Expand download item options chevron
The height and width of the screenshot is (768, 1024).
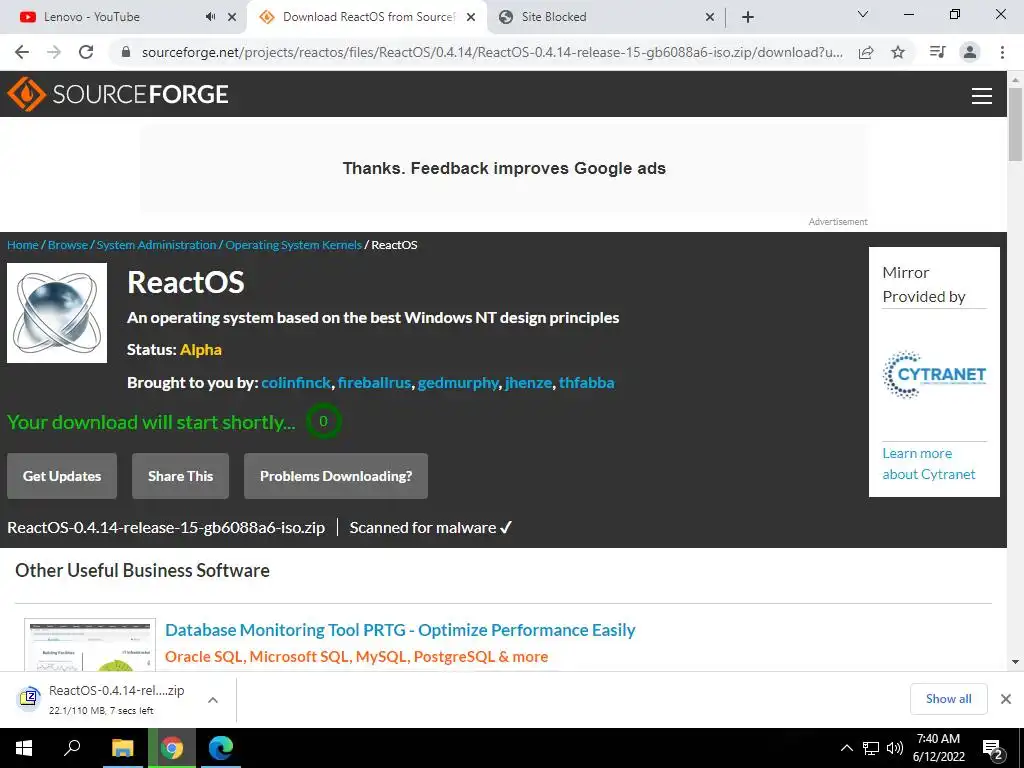click(213, 700)
